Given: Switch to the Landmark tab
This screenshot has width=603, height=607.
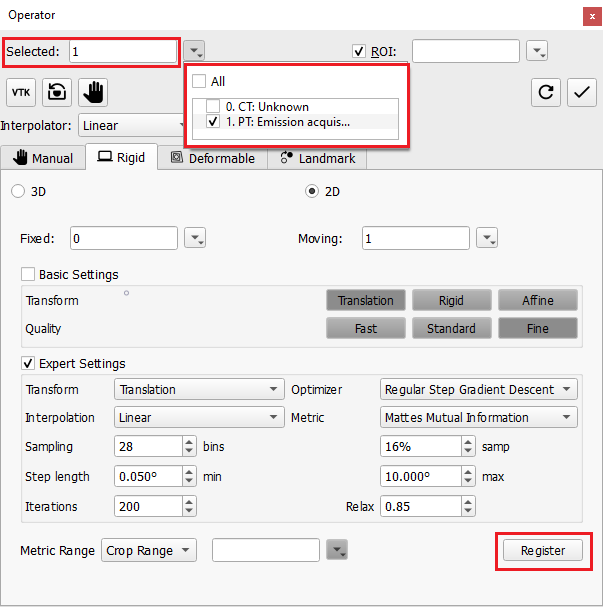Looking at the screenshot, I should [316, 158].
